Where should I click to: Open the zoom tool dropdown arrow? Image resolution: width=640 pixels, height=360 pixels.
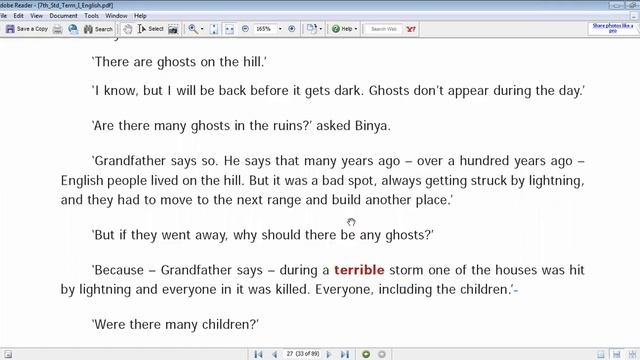[202, 29]
